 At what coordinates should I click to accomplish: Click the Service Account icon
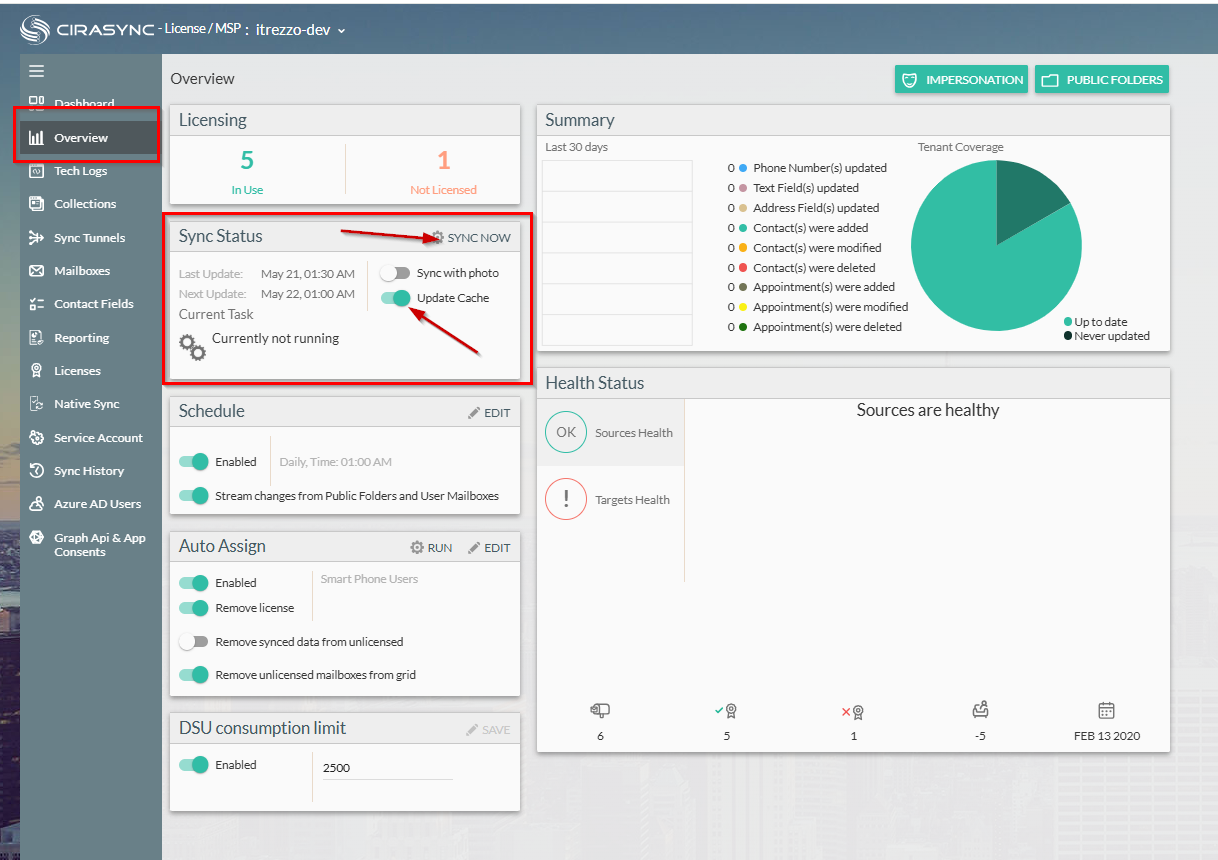click(37, 438)
